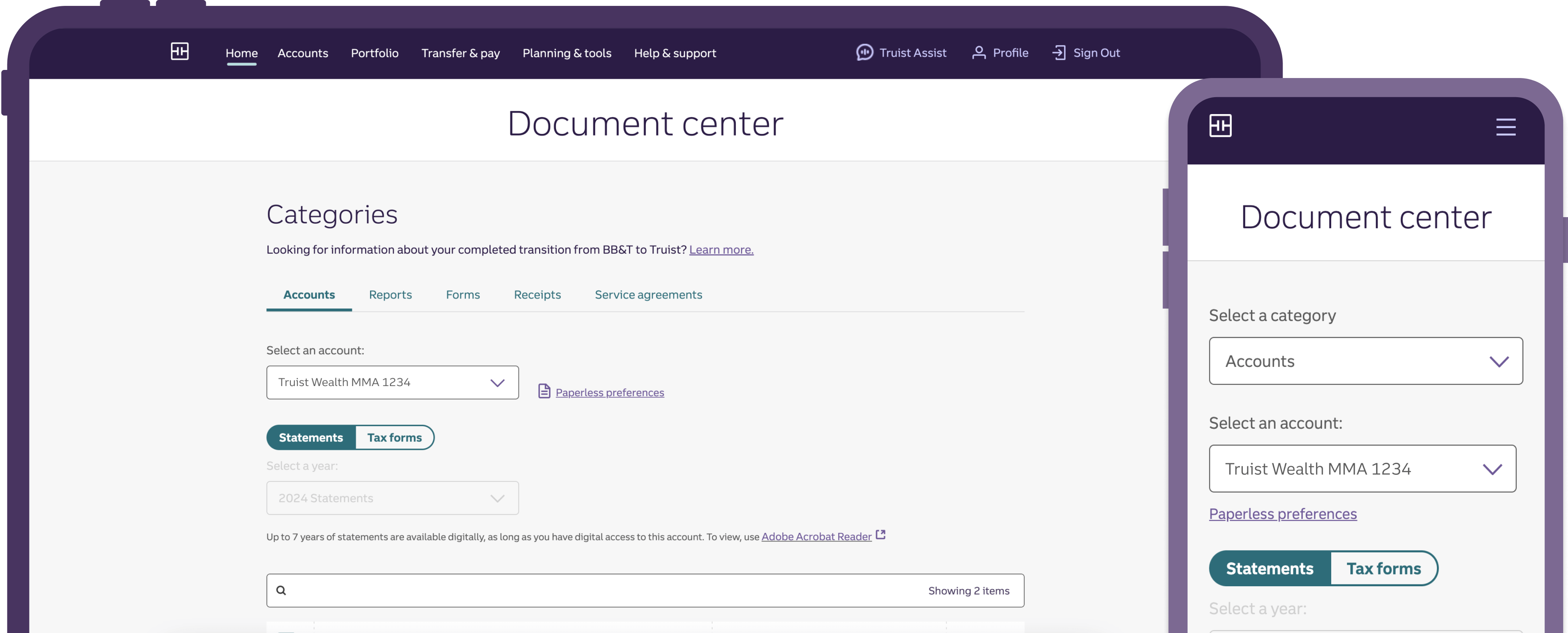Viewport: 1568px width, 633px height.
Task: Click inside the document search field
Action: point(602,590)
